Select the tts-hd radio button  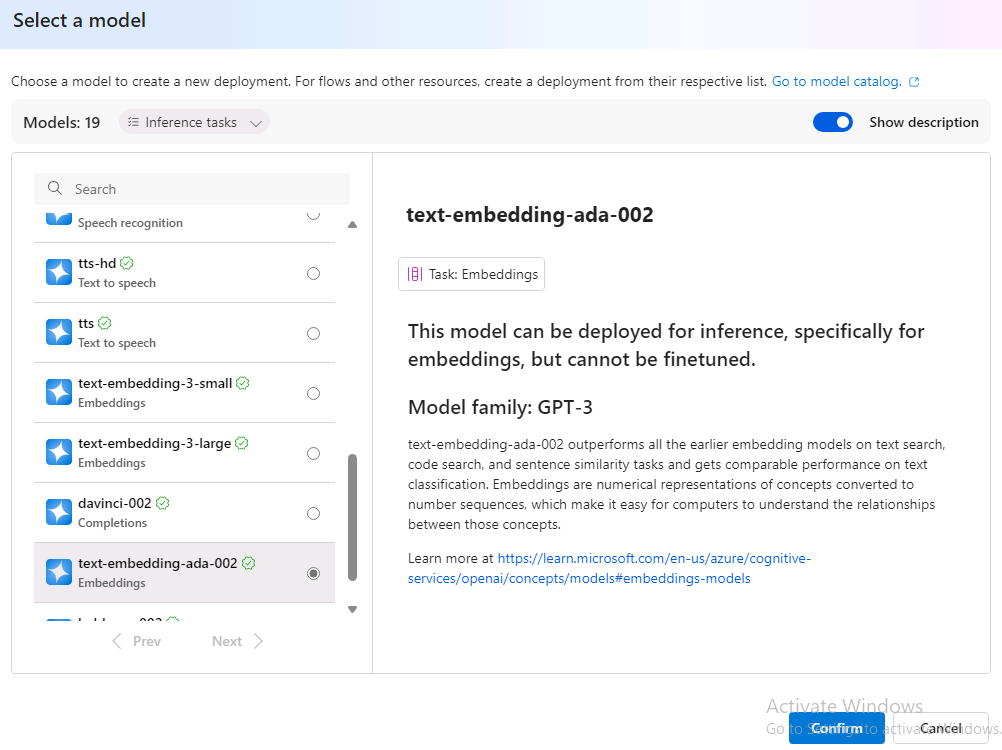(x=313, y=273)
